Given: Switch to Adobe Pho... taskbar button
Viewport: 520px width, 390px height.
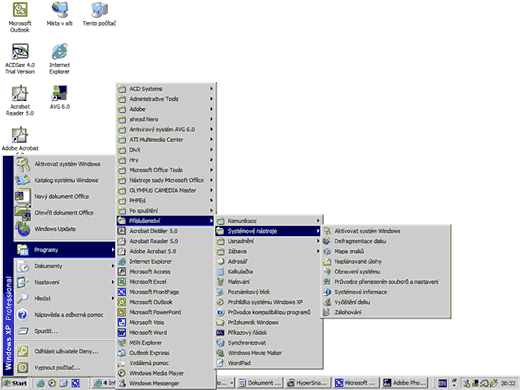Looking at the screenshot, I should 405,383.
